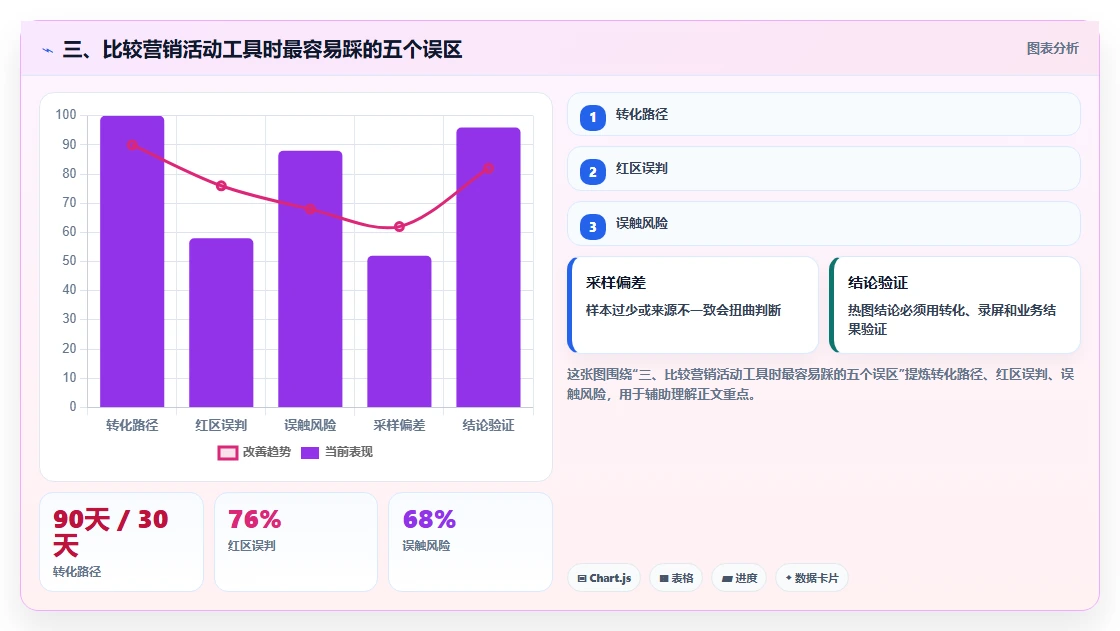Click the summary paragraph starting with 这张图围绕
Viewport: 1120px width, 631px height.
[x=820, y=384]
